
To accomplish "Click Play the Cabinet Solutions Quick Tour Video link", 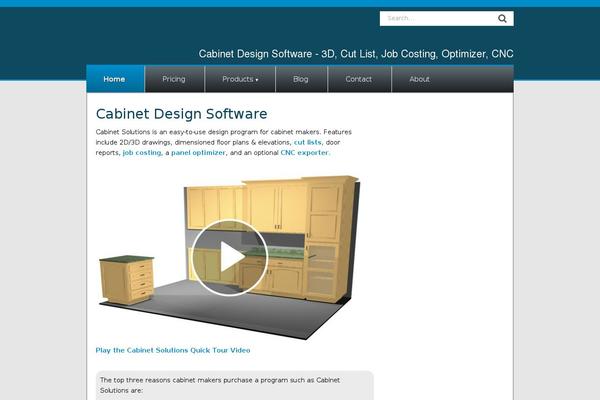I will (x=173, y=350).
